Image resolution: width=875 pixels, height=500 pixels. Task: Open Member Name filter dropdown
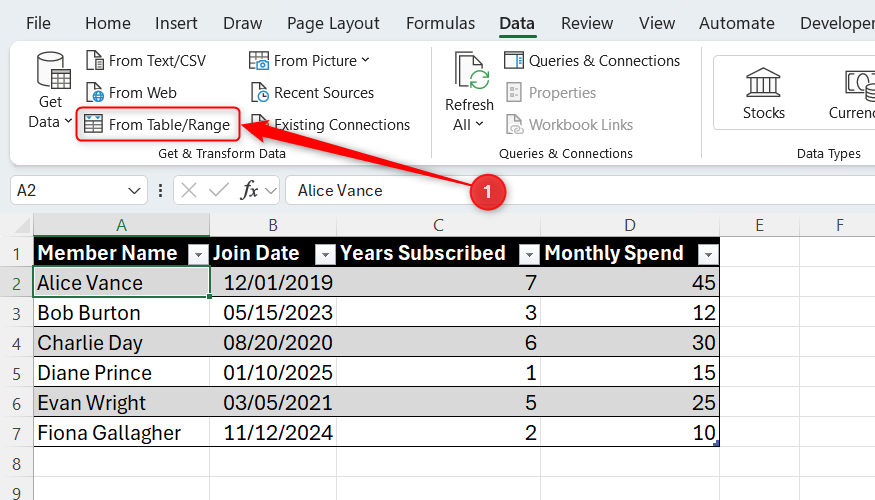tap(198, 254)
